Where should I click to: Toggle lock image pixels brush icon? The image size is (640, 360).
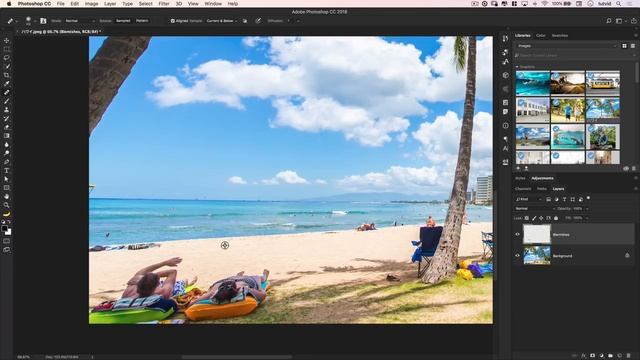pos(534,218)
